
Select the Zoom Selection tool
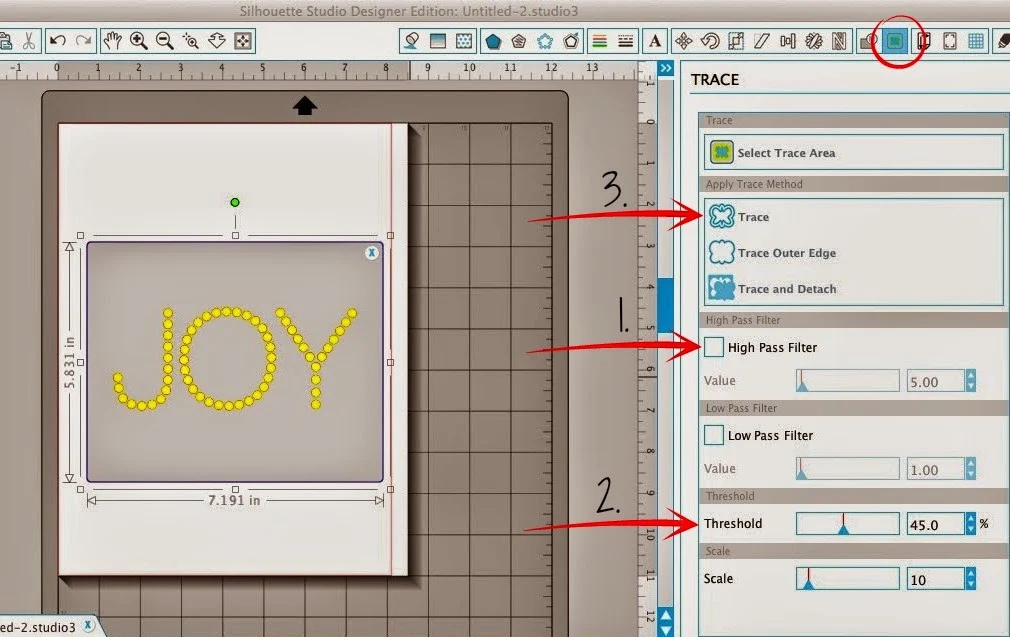coord(191,41)
